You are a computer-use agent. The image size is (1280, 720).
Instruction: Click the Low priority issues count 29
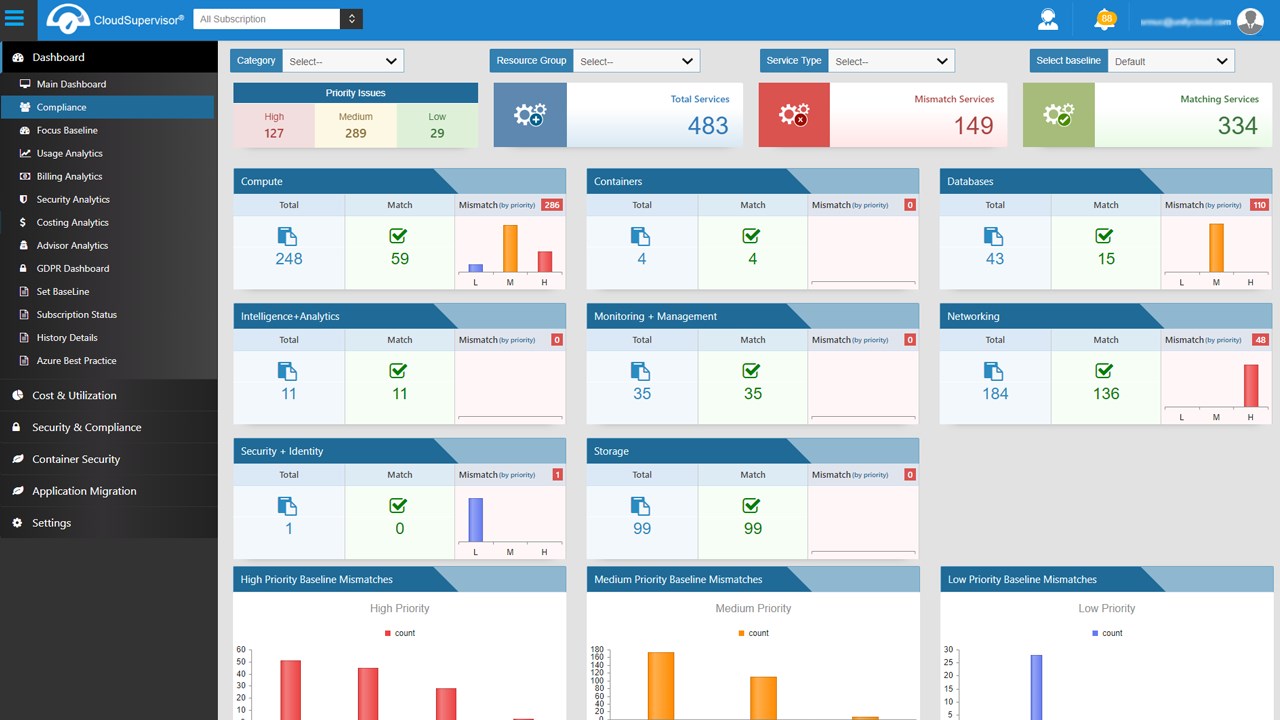[437, 133]
